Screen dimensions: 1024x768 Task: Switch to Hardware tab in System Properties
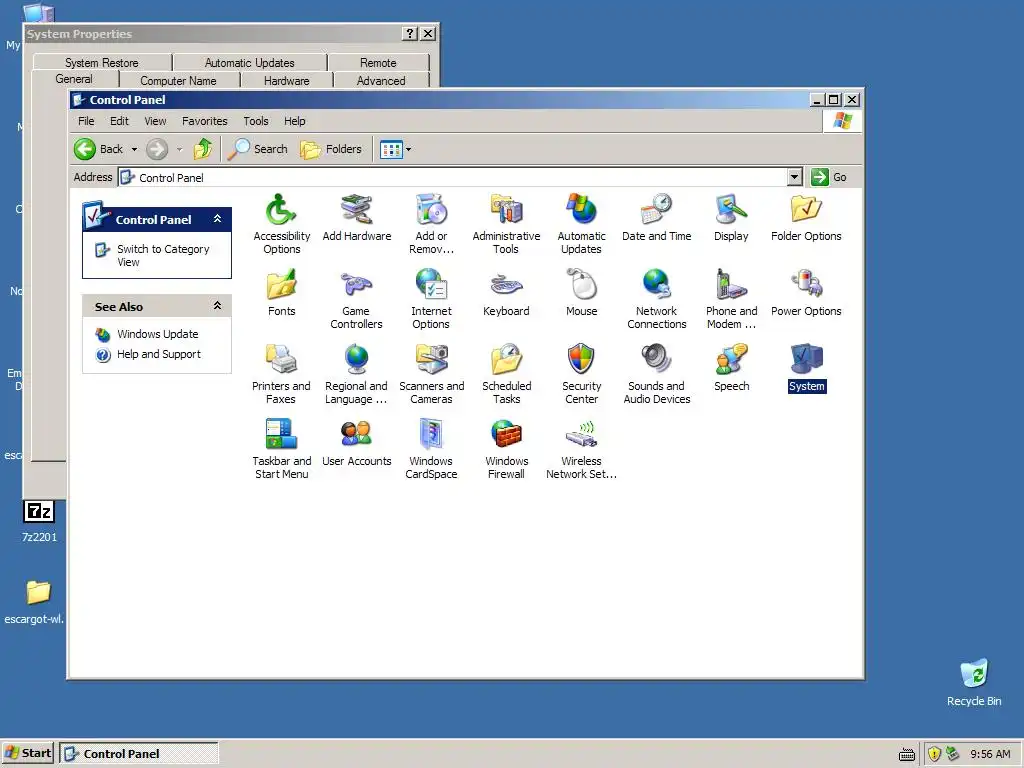(287, 80)
